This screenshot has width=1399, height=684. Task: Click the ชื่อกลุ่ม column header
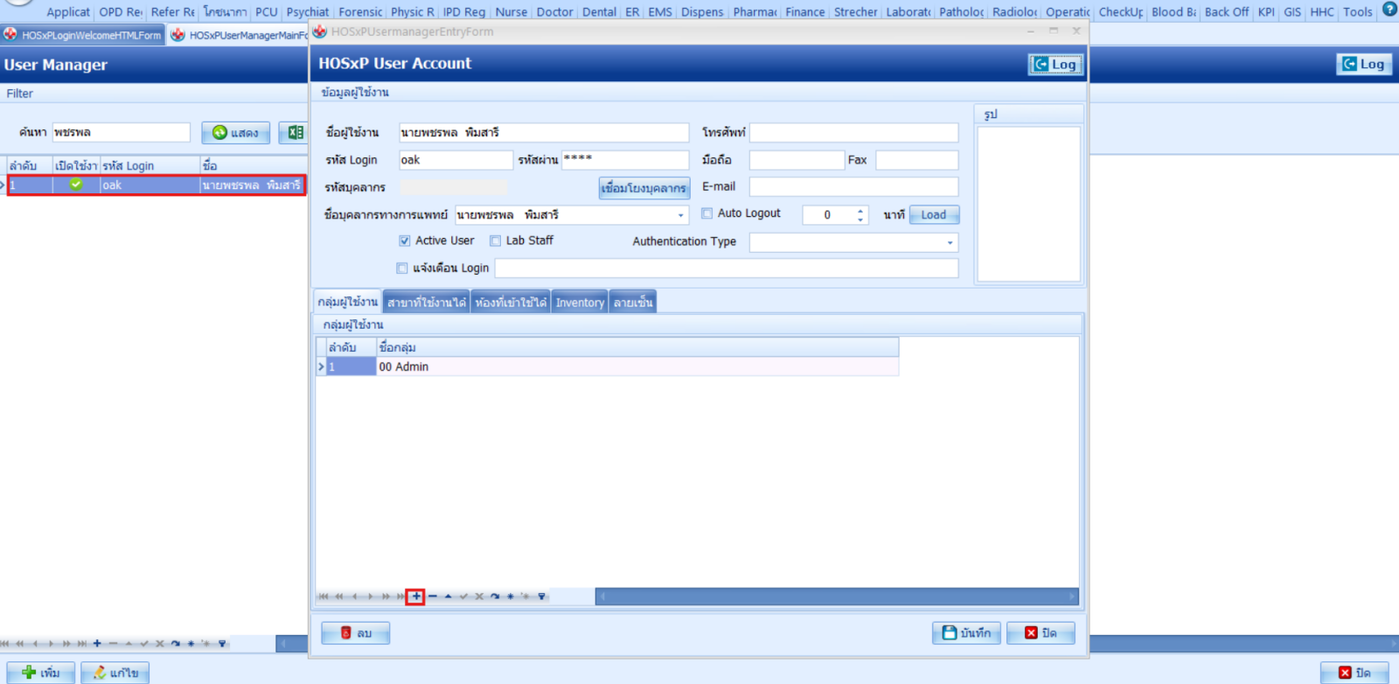pos(637,347)
